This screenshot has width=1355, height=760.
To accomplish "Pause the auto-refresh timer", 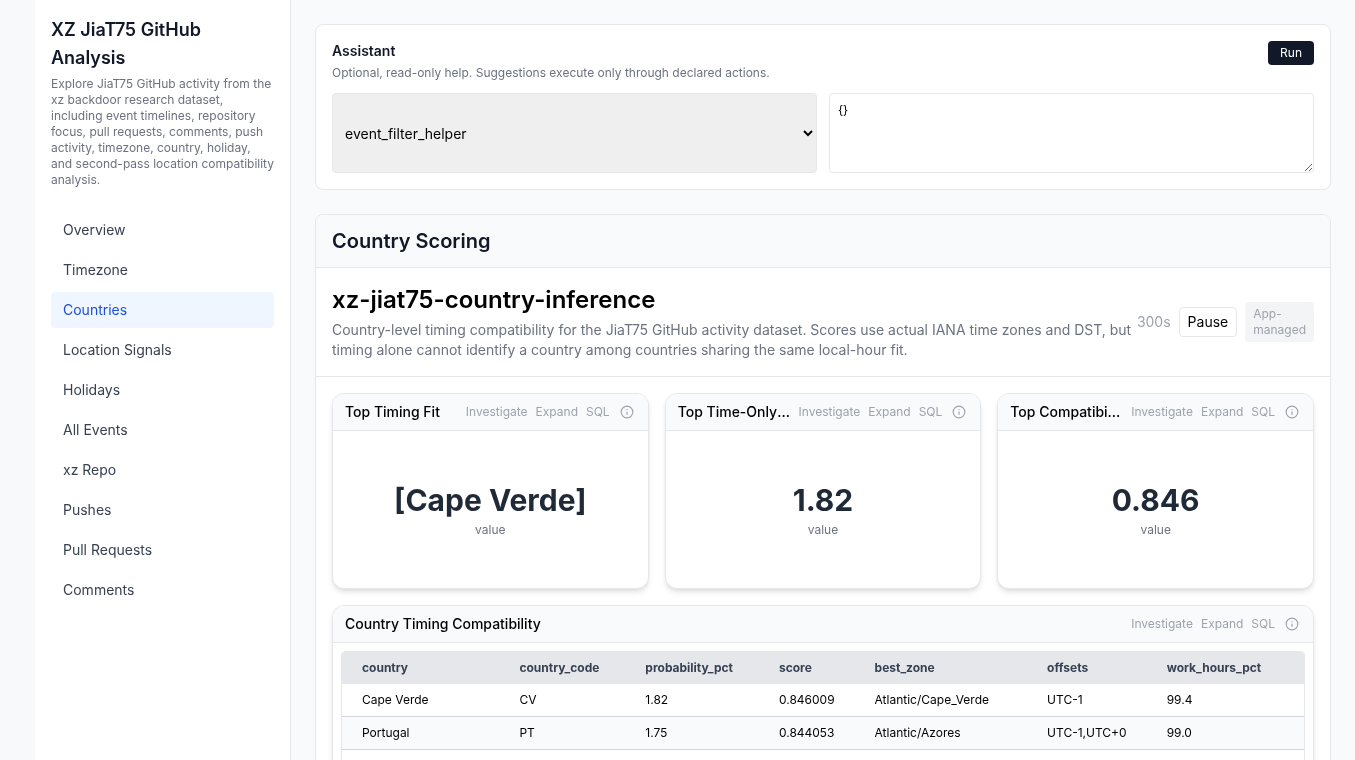I will 1207,322.
